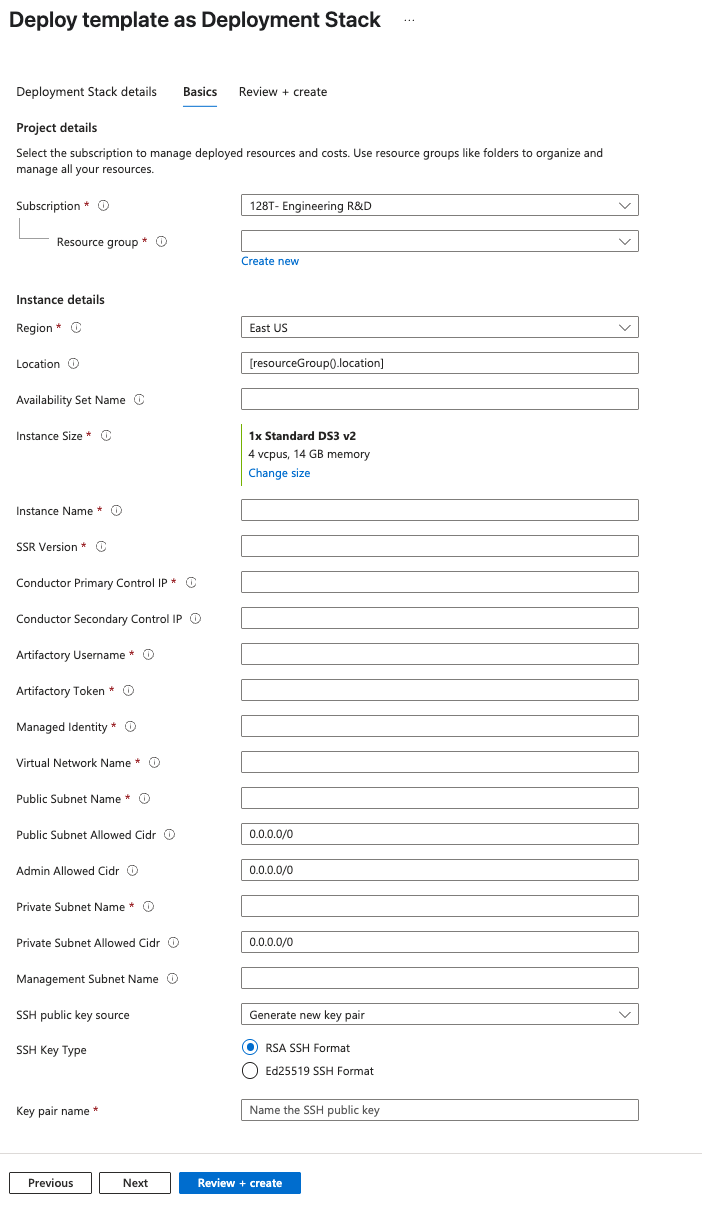Viewport: 702px width, 1205px height.
Task: Click info icon next to Subscription label
Action: (x=104, y=206)
